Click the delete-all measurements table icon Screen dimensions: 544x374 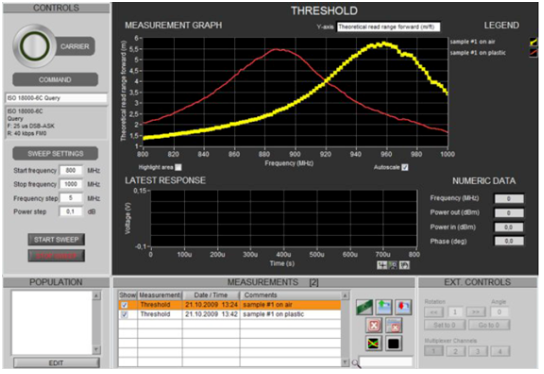(394, 325)
